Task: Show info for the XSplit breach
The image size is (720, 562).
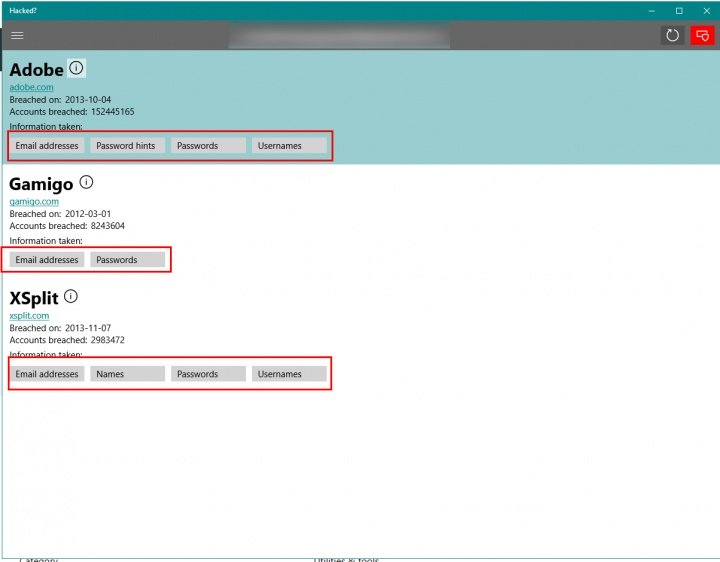Action: pyautogui.click(x=71, y=296)
